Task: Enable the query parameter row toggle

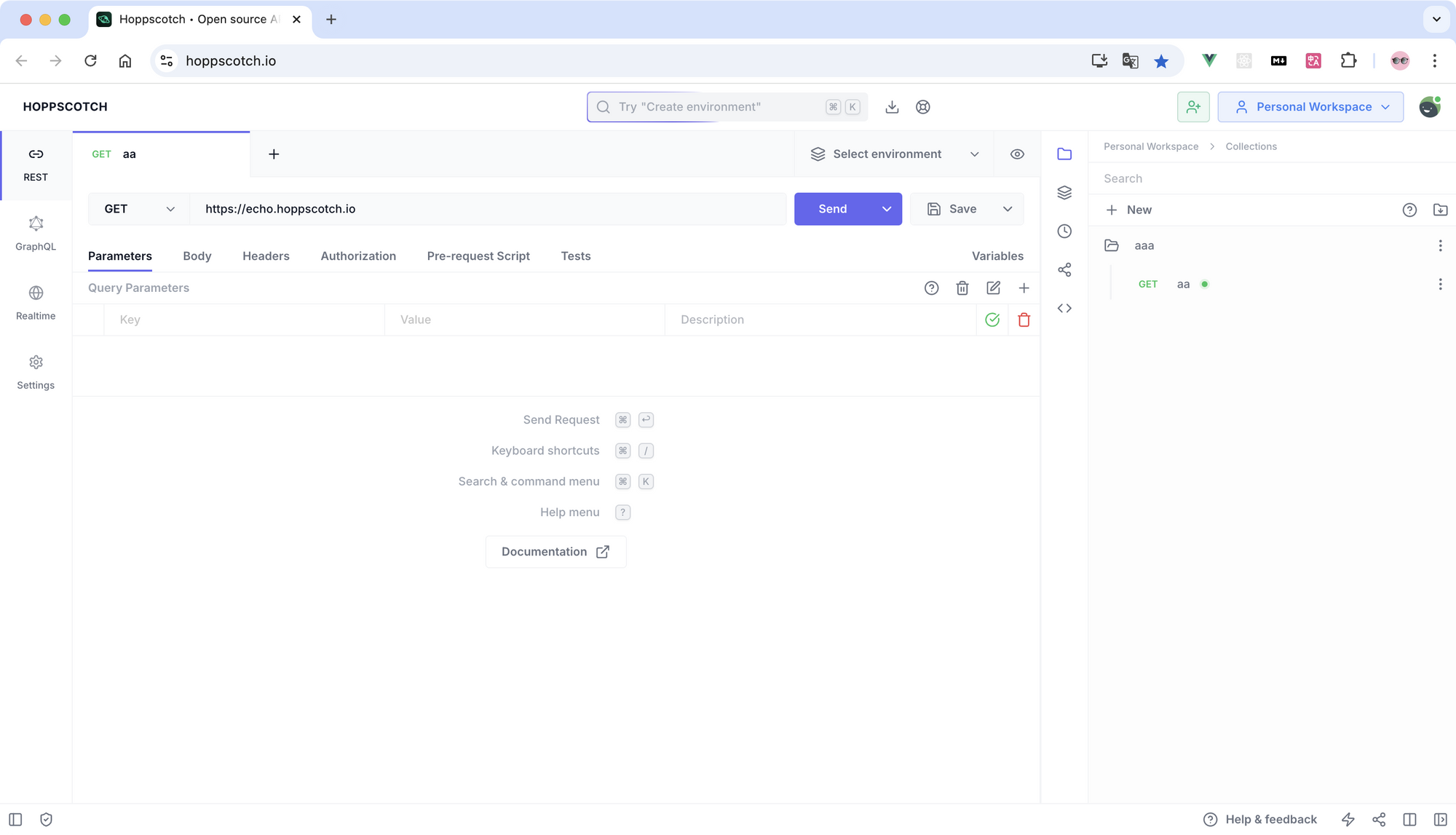Action: [993, 319]
